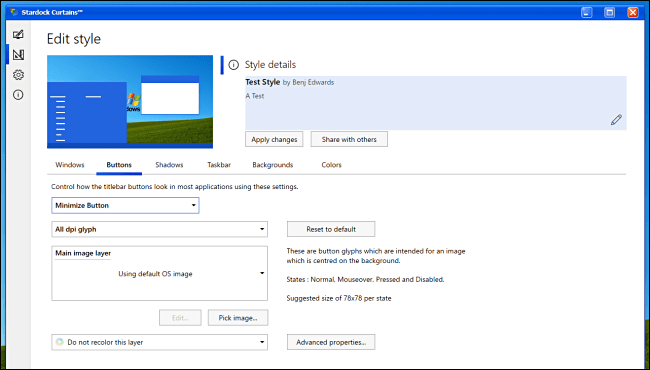Click the Style details info icon
Screen dimensions: 650x370
coord(234,65)
